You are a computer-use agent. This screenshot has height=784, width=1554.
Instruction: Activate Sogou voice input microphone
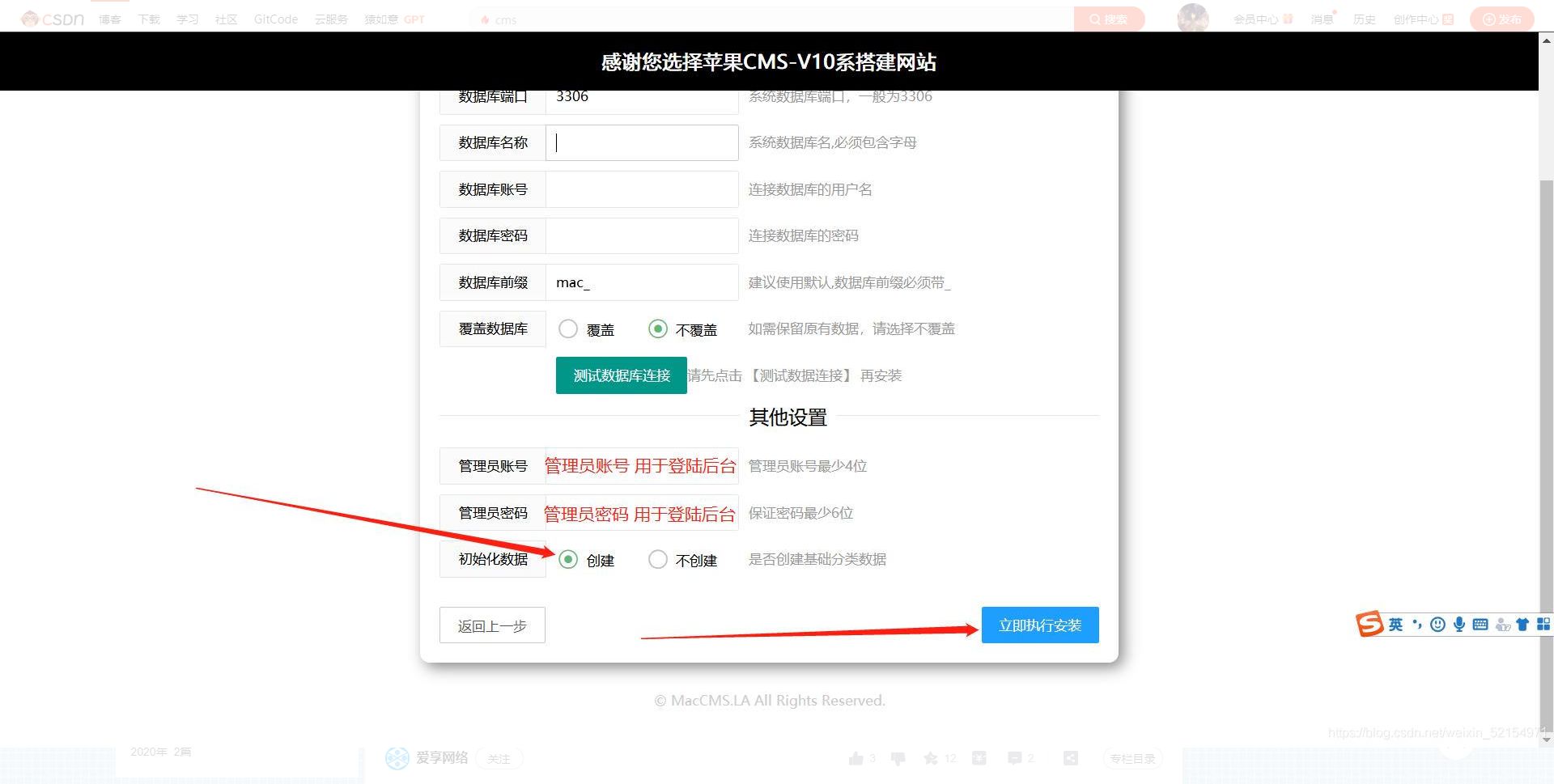click(1459, 625)
